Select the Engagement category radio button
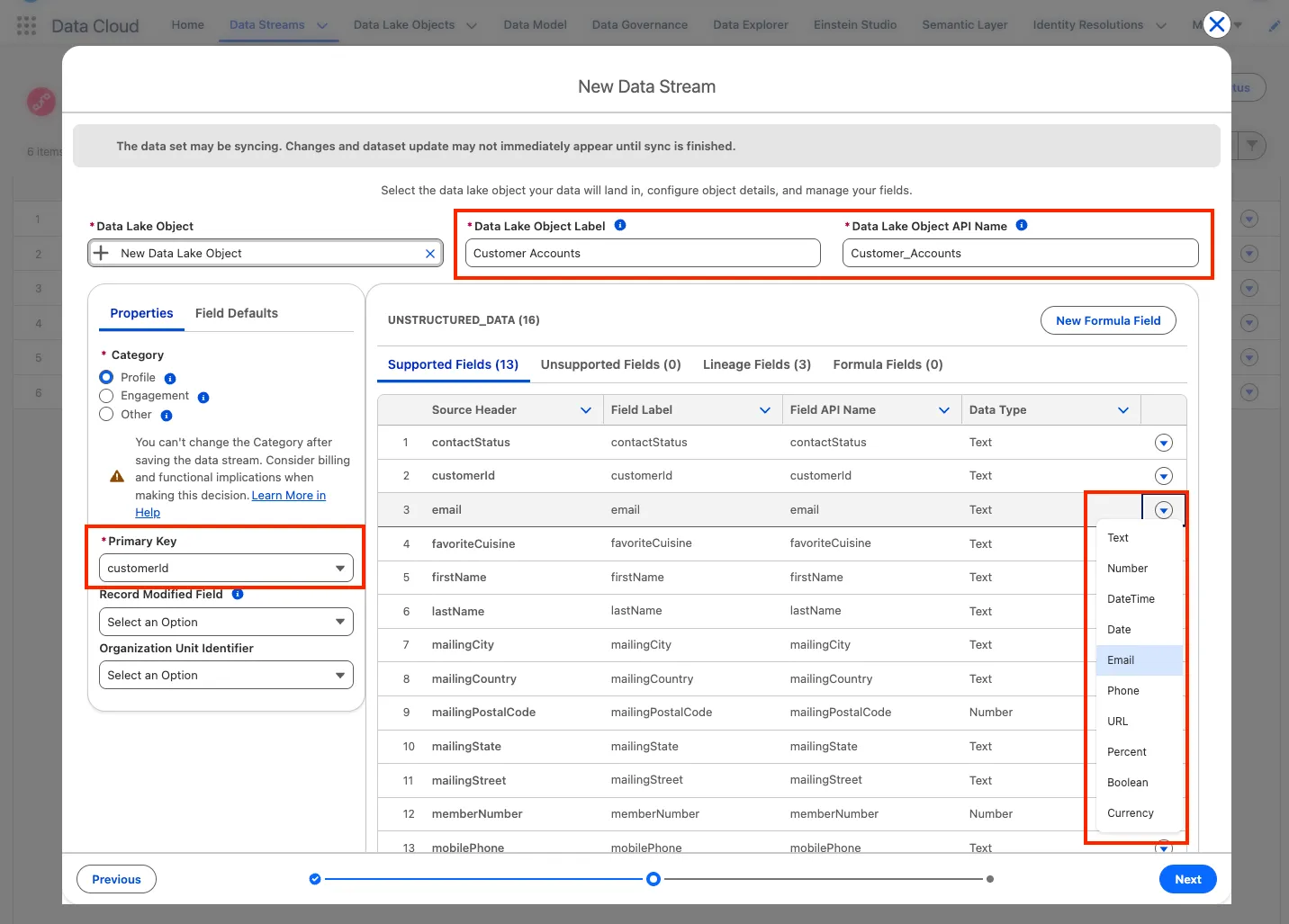The height and width of the screenshot is (924, 1289). [x=106, y=396]
